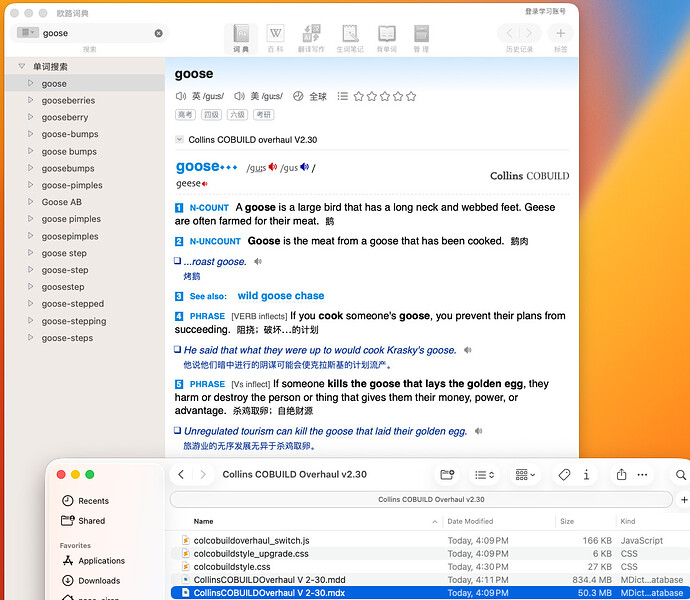
Task: Play the red Collins pronunciation speaker
Action: pyautogui.click(x=273, y=167)
